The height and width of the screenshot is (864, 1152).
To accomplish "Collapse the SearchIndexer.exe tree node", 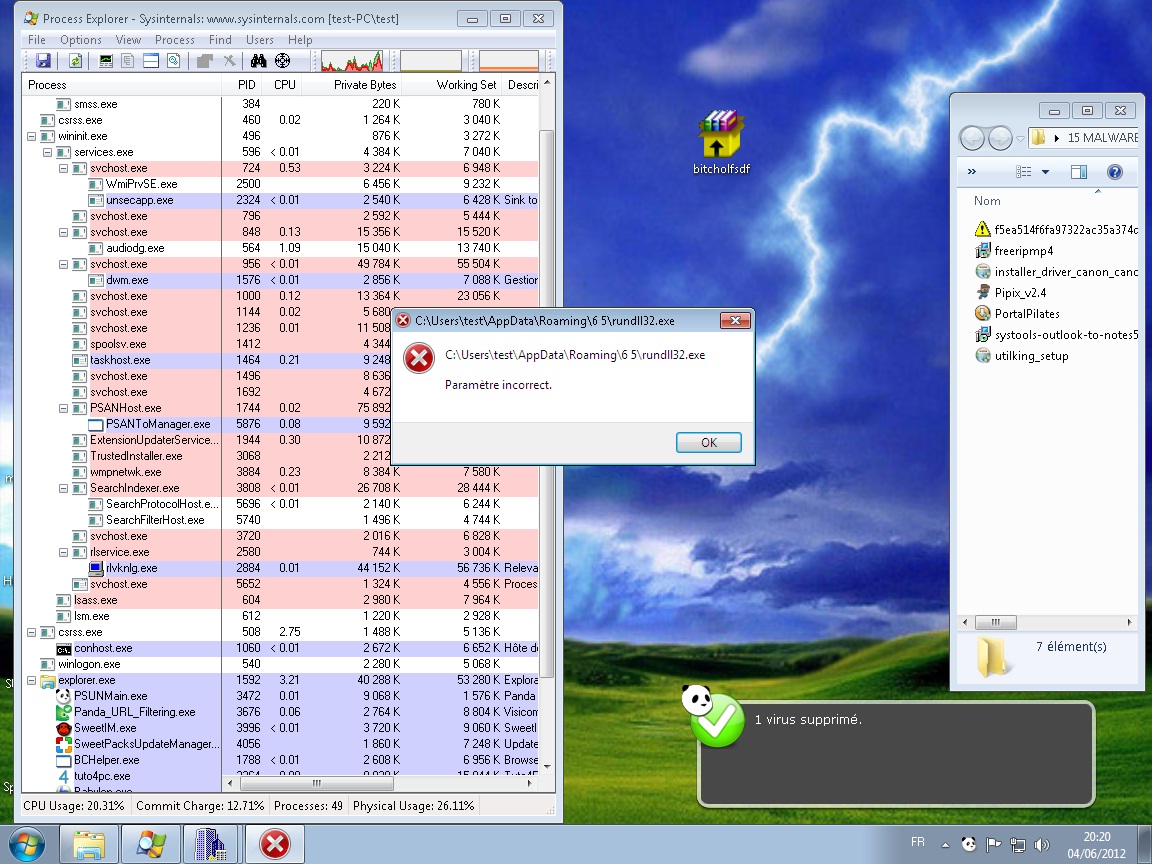I will (x=63, y=489).
